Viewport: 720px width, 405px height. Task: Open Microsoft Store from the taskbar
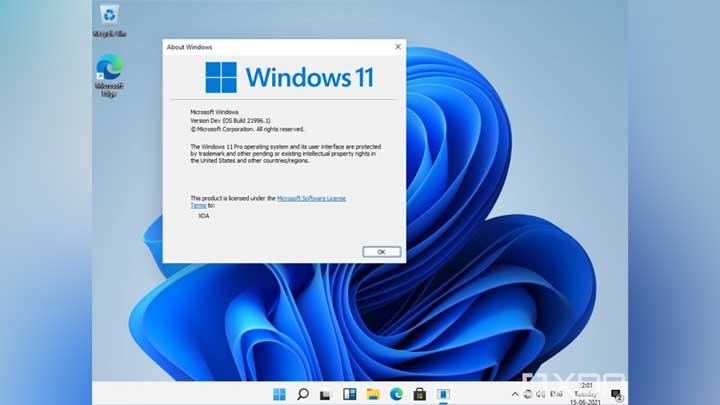click(x=419, y=394)
